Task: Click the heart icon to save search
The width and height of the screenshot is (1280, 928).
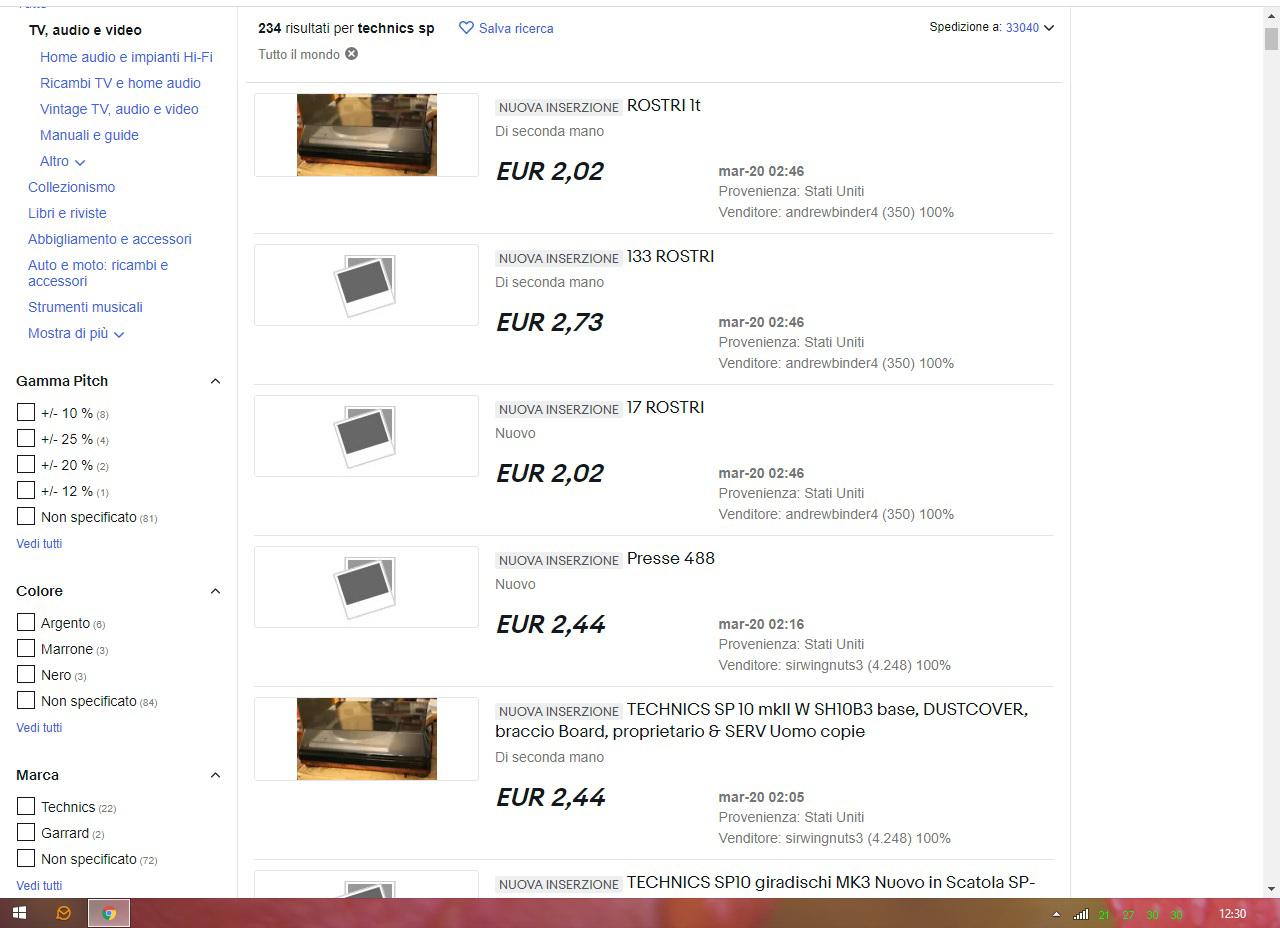Action: (x=466, y=28)
